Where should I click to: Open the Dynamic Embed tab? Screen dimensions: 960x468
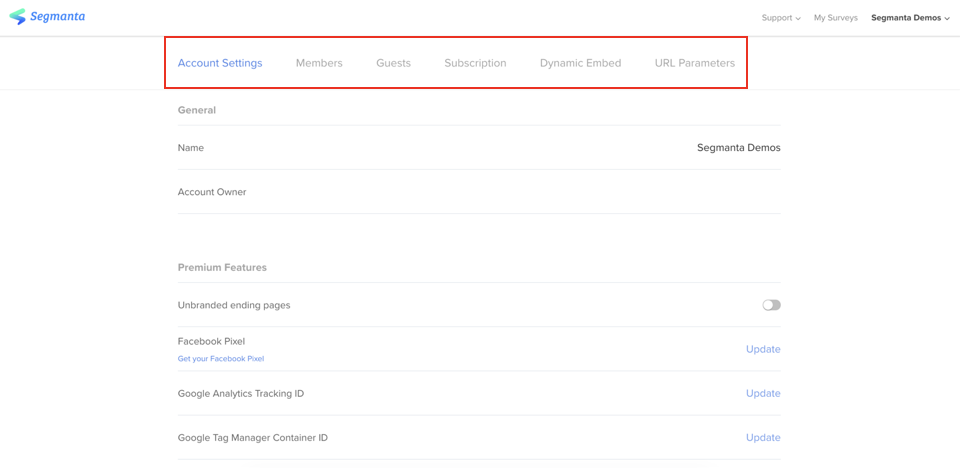coord(580,63)
